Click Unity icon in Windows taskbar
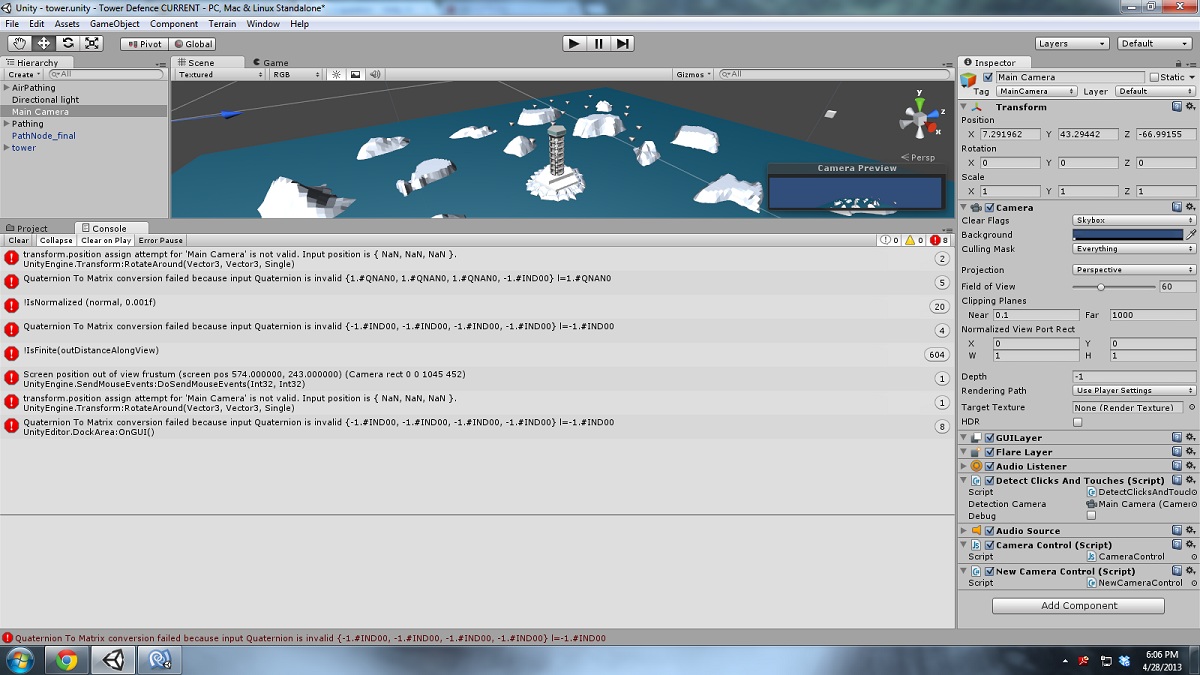Viewport: 1200px width, 675px height. point(113,660)
